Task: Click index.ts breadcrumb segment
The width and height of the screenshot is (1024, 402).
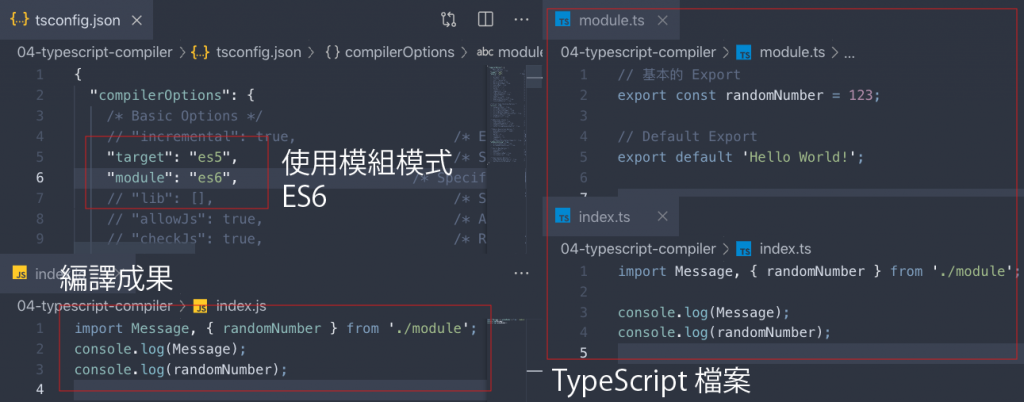Action: [786, 249]
